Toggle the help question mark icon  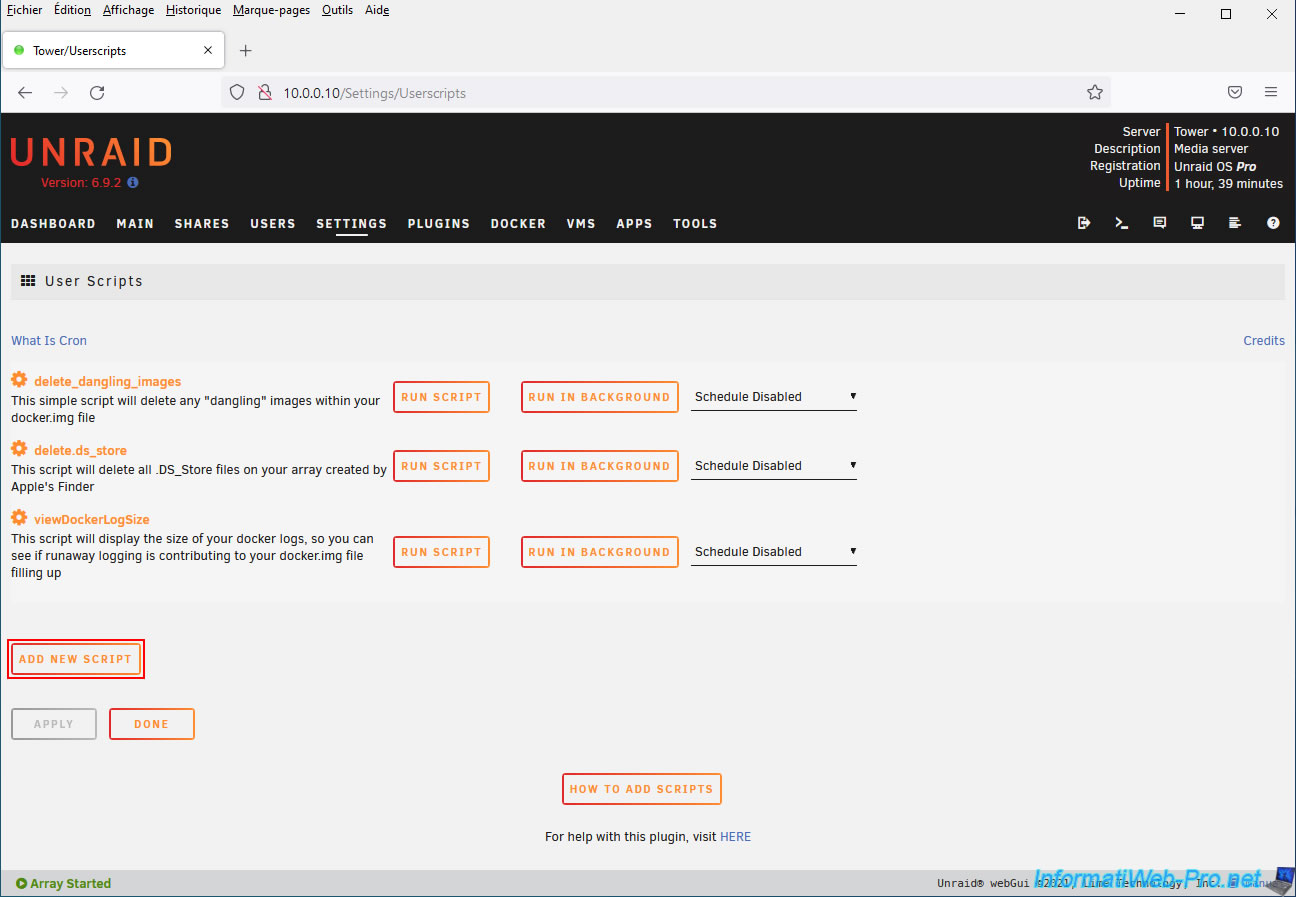1273,223
